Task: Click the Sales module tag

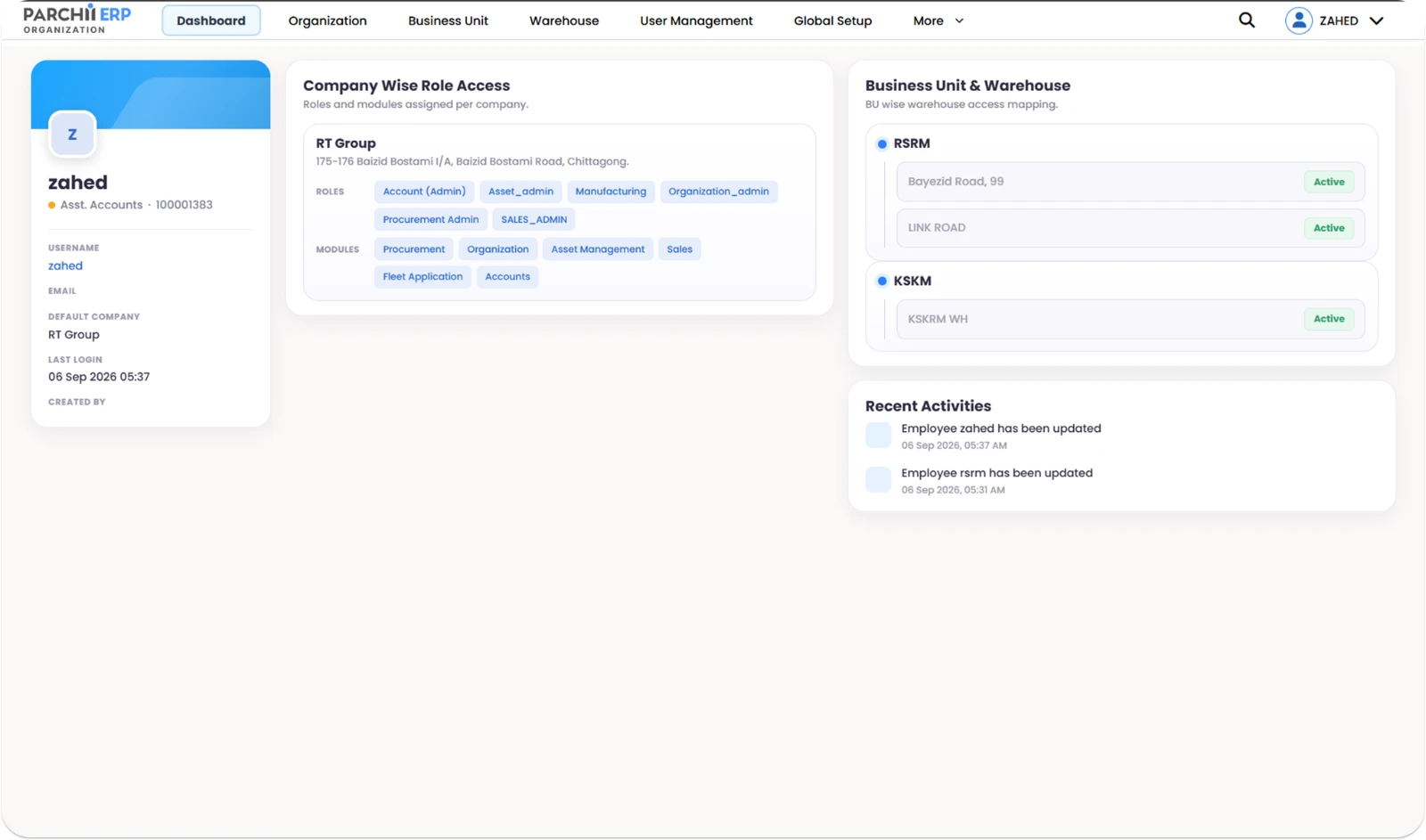Action: click(679, 249)
